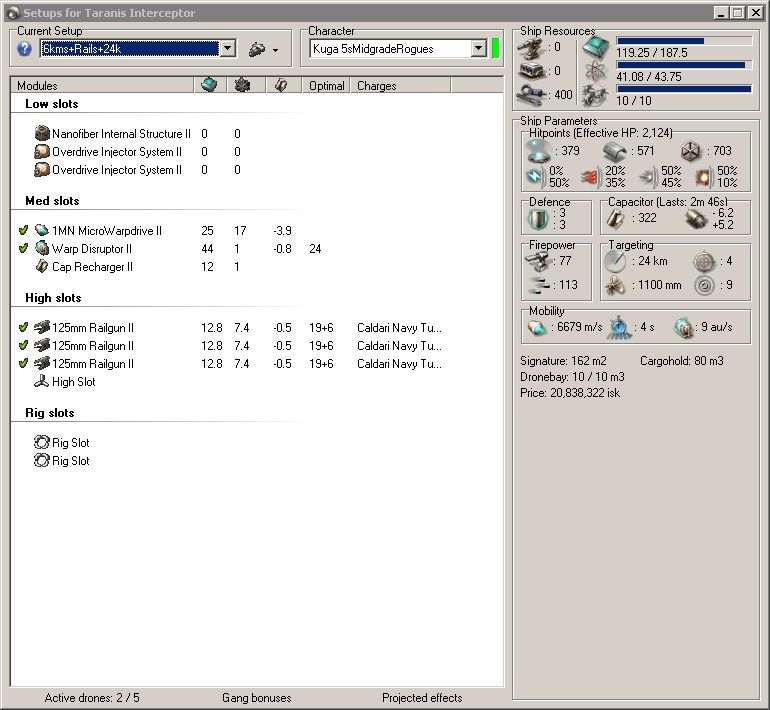
Task: Expand the Current Setup dropdown
Action: 227,49
